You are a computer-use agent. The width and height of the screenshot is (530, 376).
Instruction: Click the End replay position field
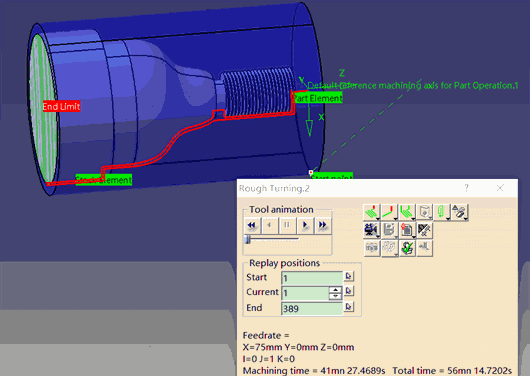point(312,308)
